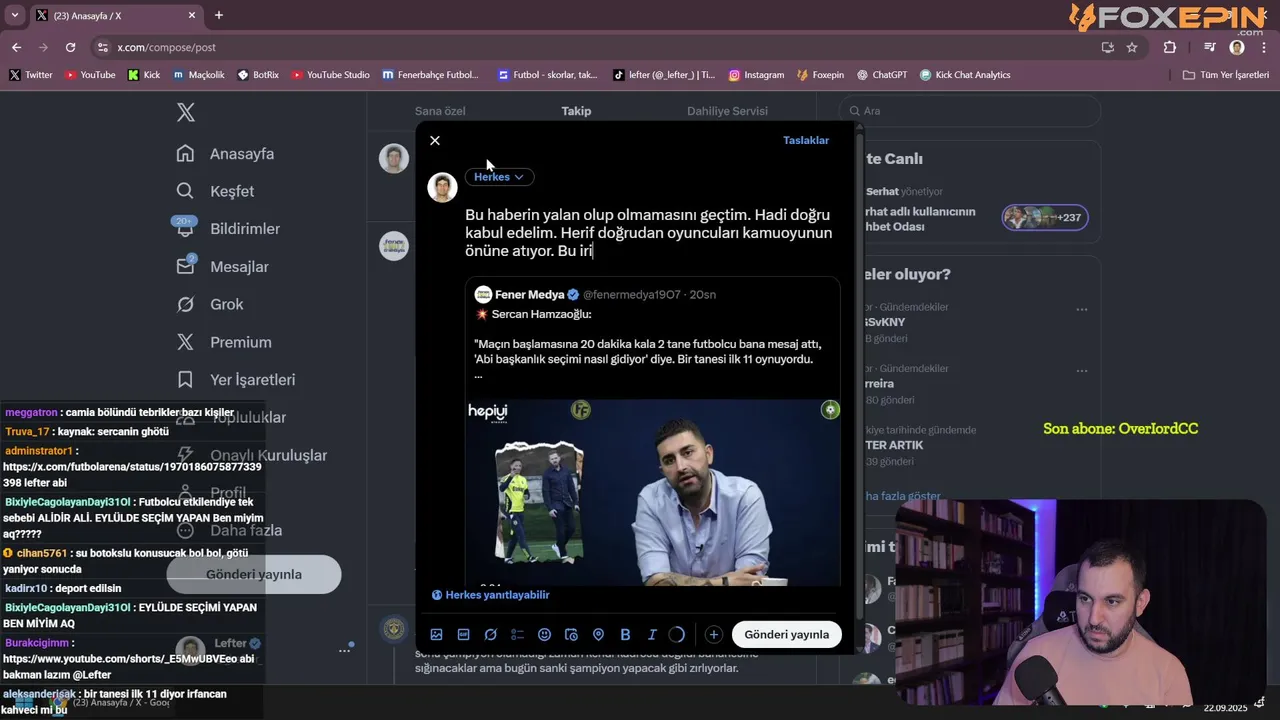Click the Ara search field
The height and width of the screenshot is (720, 1280).
(x=970, y=111)
